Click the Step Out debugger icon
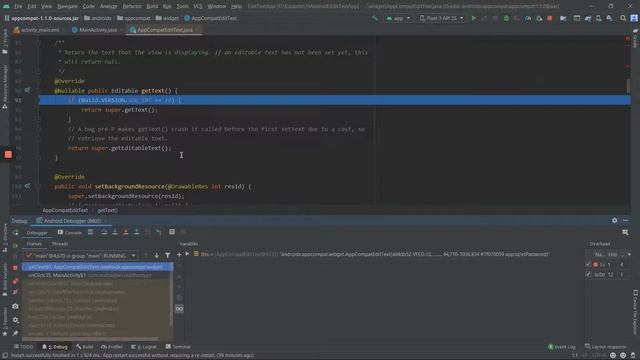 (136, 232)
